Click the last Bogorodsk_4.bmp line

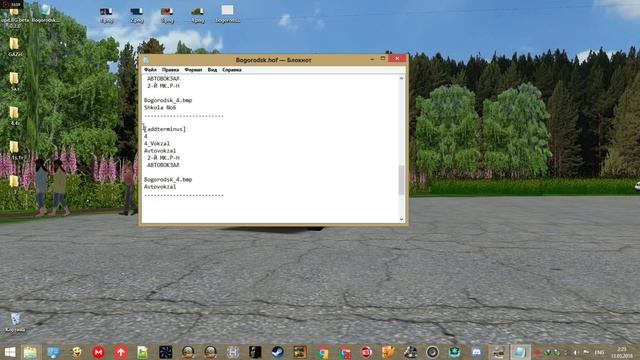coord(168,179)
